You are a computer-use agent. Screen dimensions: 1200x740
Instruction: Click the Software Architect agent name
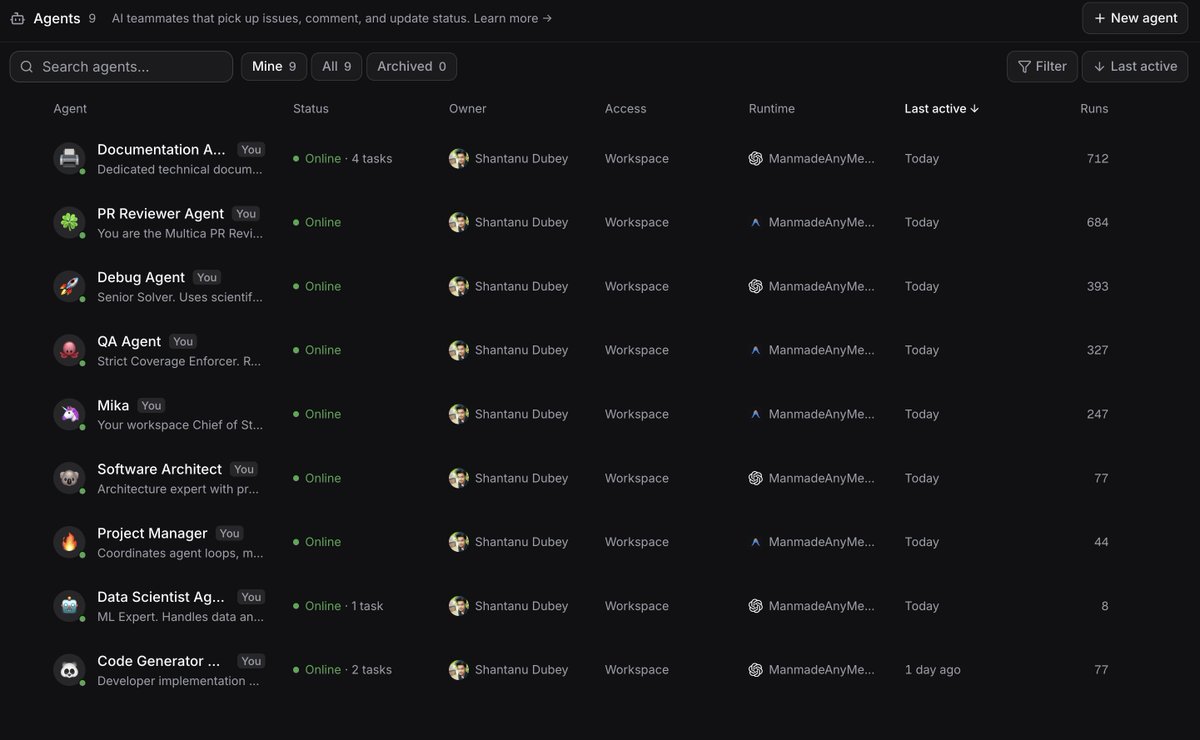point(159,469)
